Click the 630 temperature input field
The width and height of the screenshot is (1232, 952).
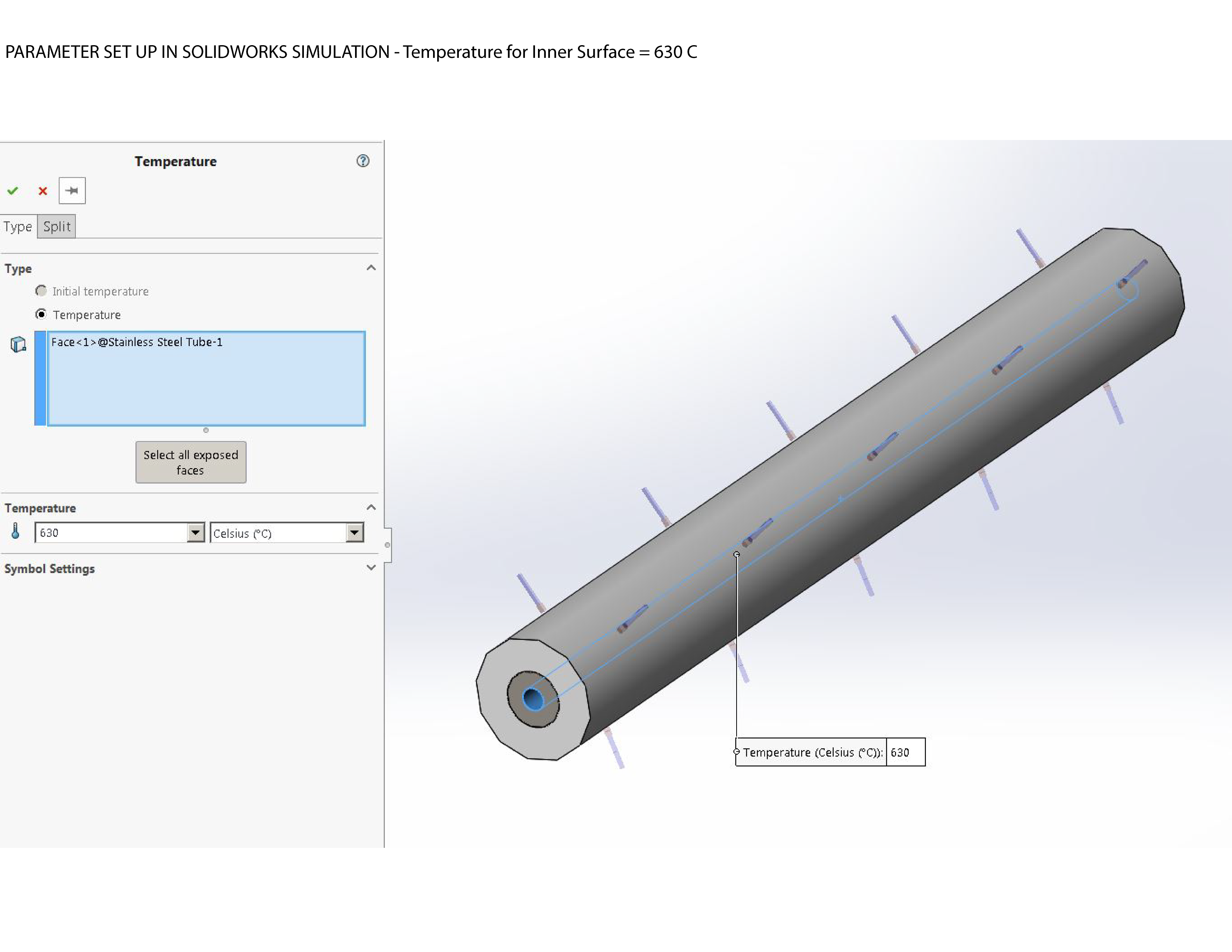point(111,532)
